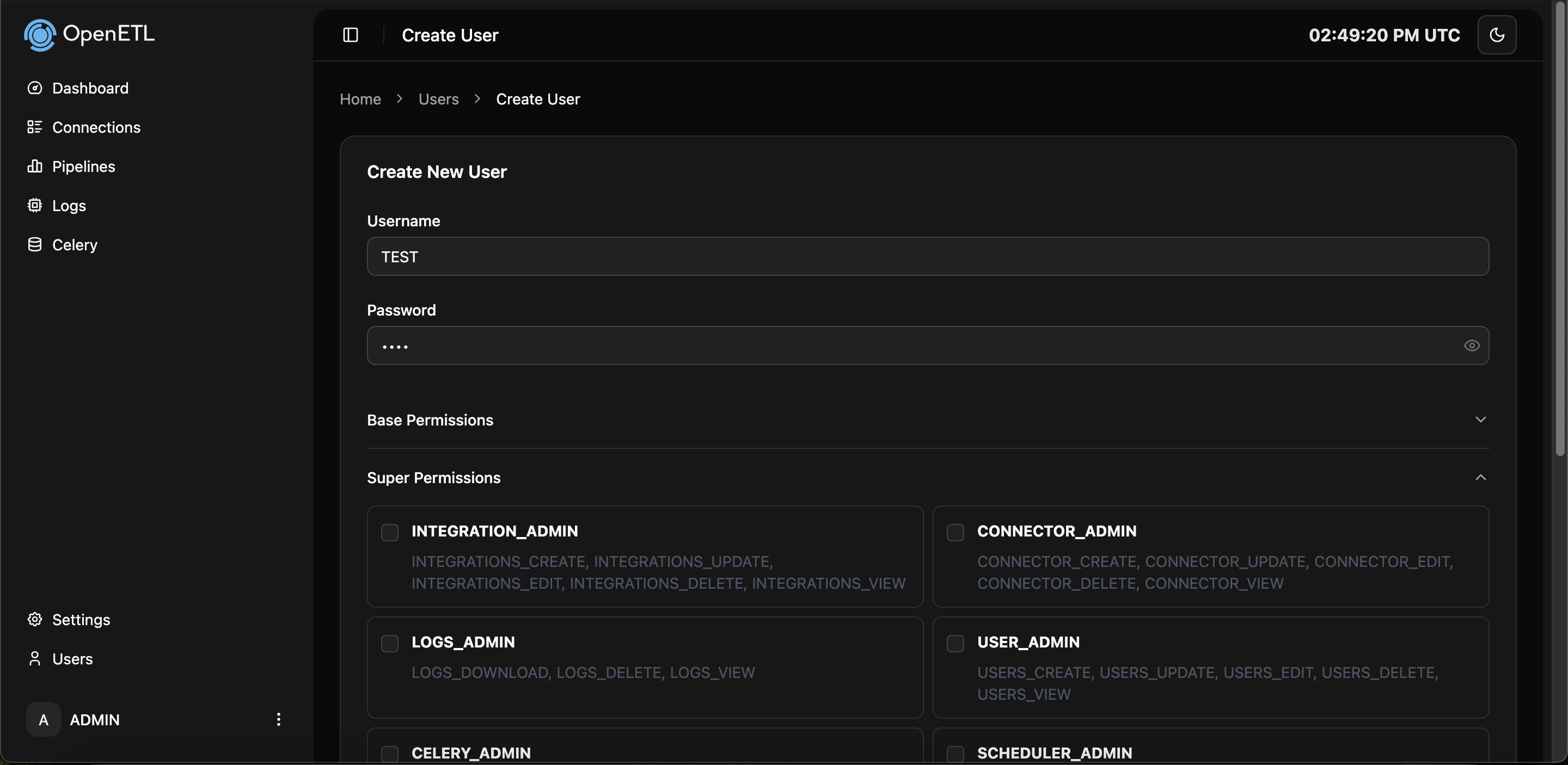Enable INTEGRATION_ADMIN checkbox
1568x765 pixels.
pyautogui.click(x=390, y=532)
